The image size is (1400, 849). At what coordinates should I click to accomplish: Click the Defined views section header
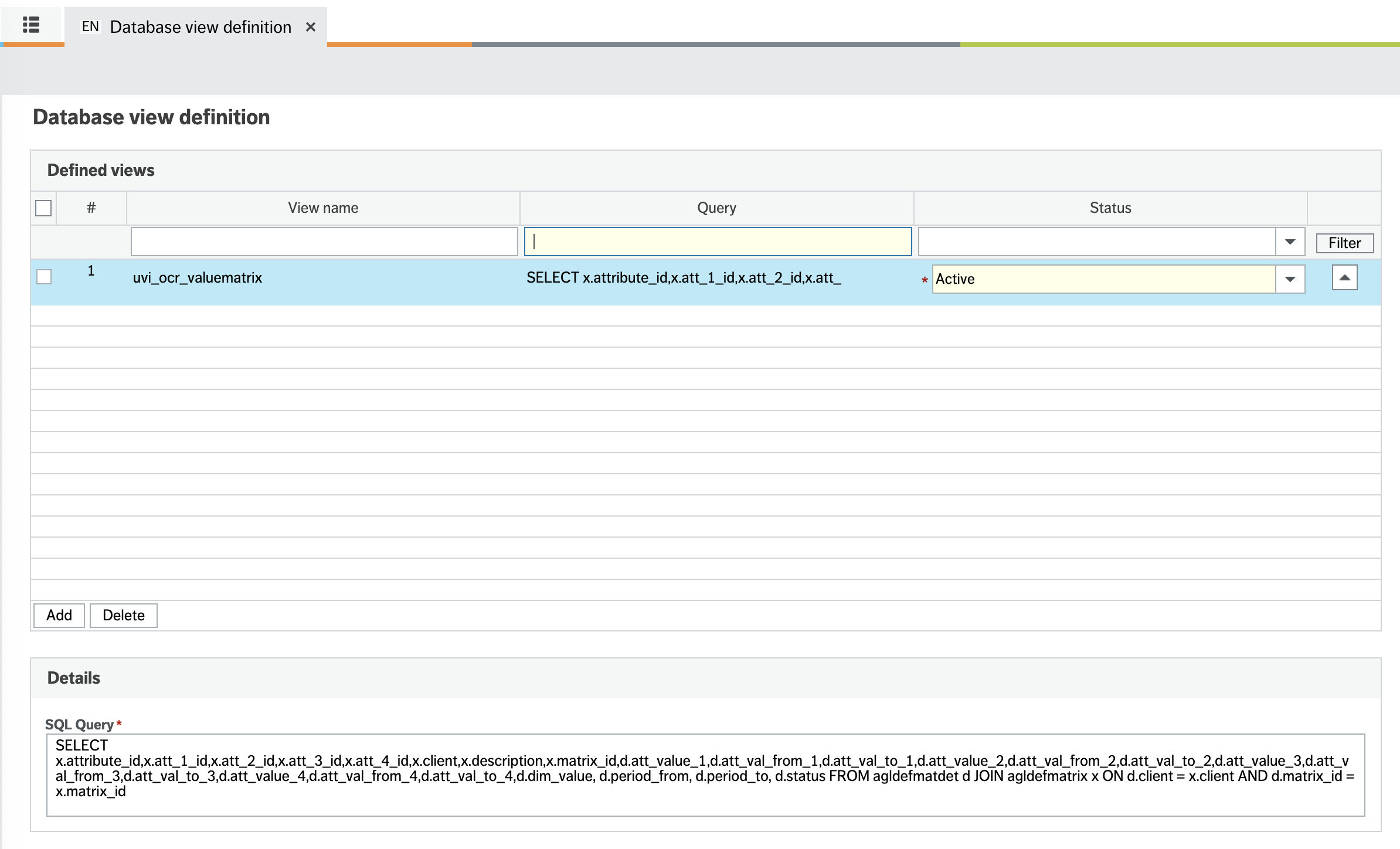click(100, 170)
